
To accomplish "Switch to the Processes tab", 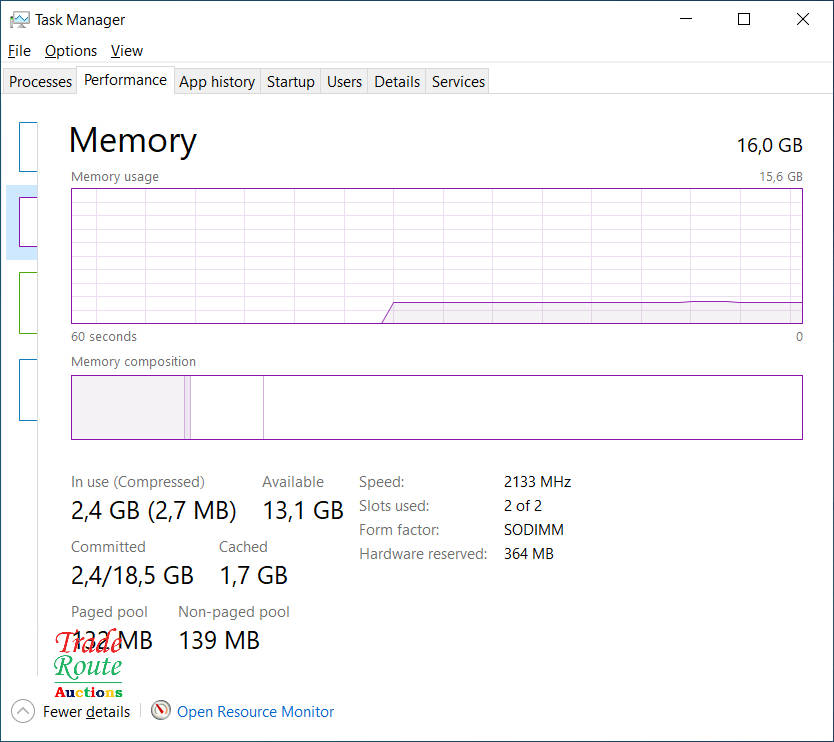I will coord(41,82).
